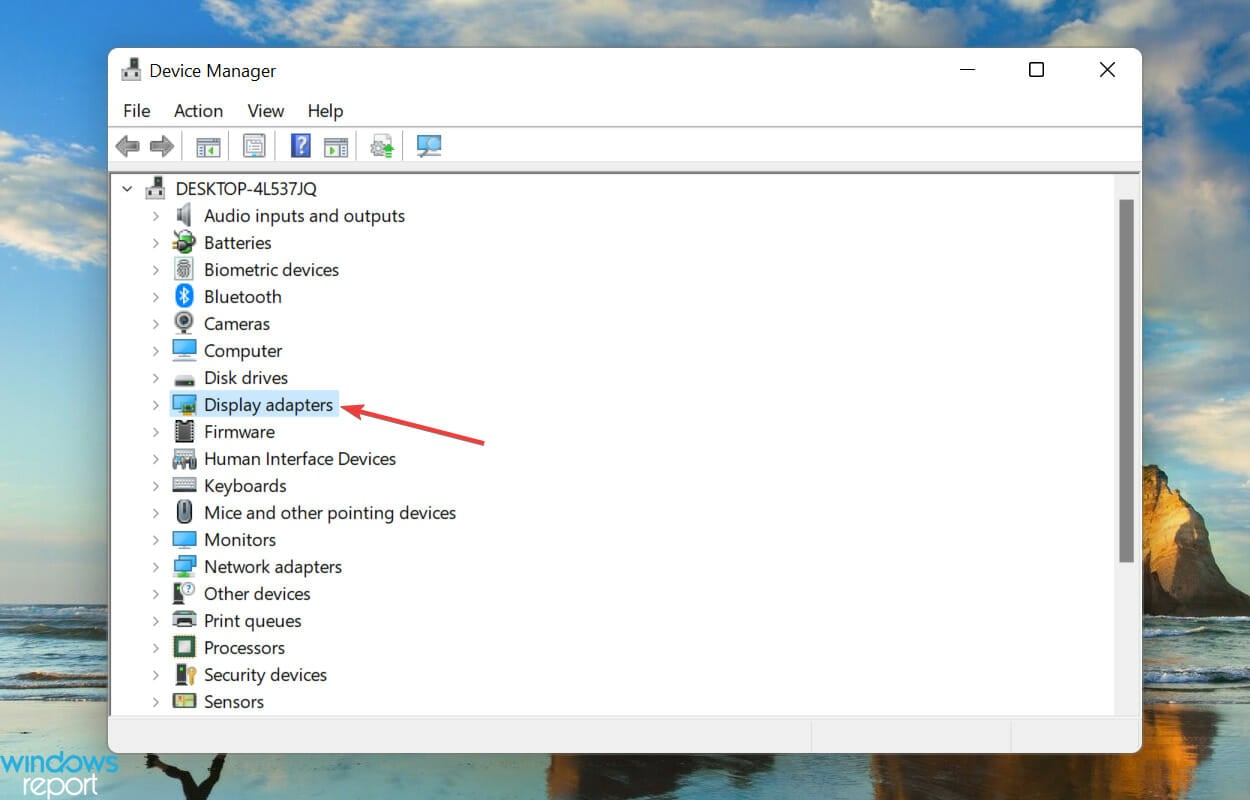This screenshot has height=800, width=1250.
Task: Click Show/Hide Console Tree toolbar icon
Action: point(208,147)
